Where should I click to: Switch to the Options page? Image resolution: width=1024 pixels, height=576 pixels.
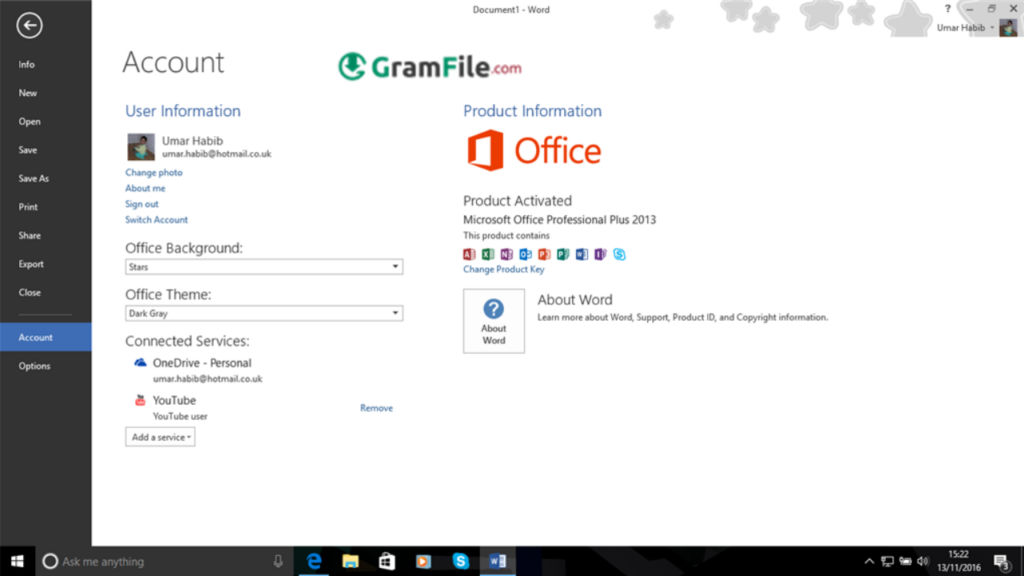(34, 365)
